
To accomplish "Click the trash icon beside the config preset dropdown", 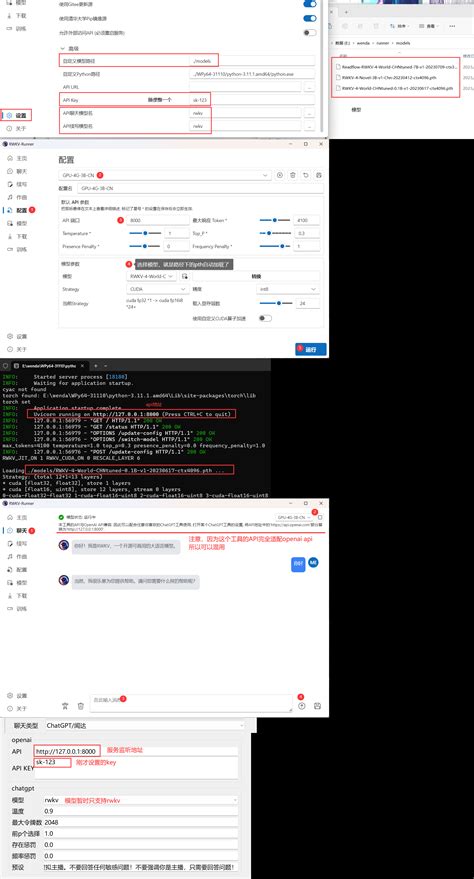I will (x=292, y=175).
